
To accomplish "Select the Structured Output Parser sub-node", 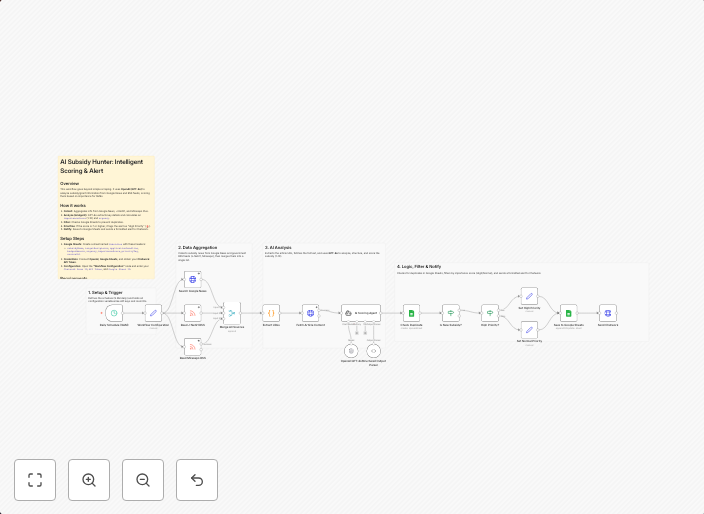I will click(374, 351).
